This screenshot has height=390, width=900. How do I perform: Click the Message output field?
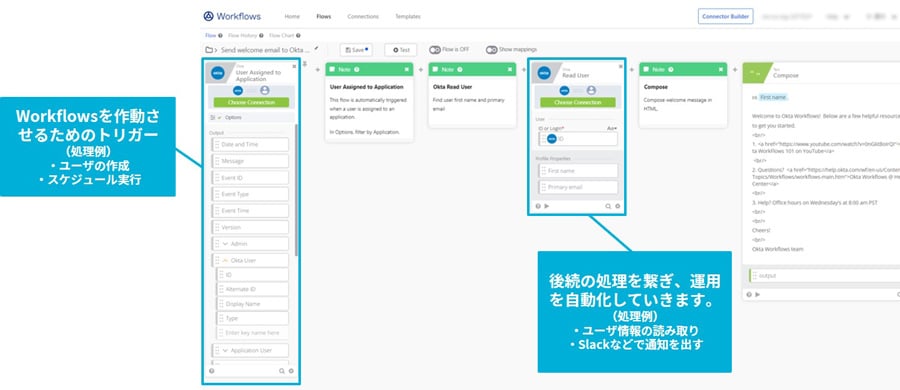coord(250,161)
